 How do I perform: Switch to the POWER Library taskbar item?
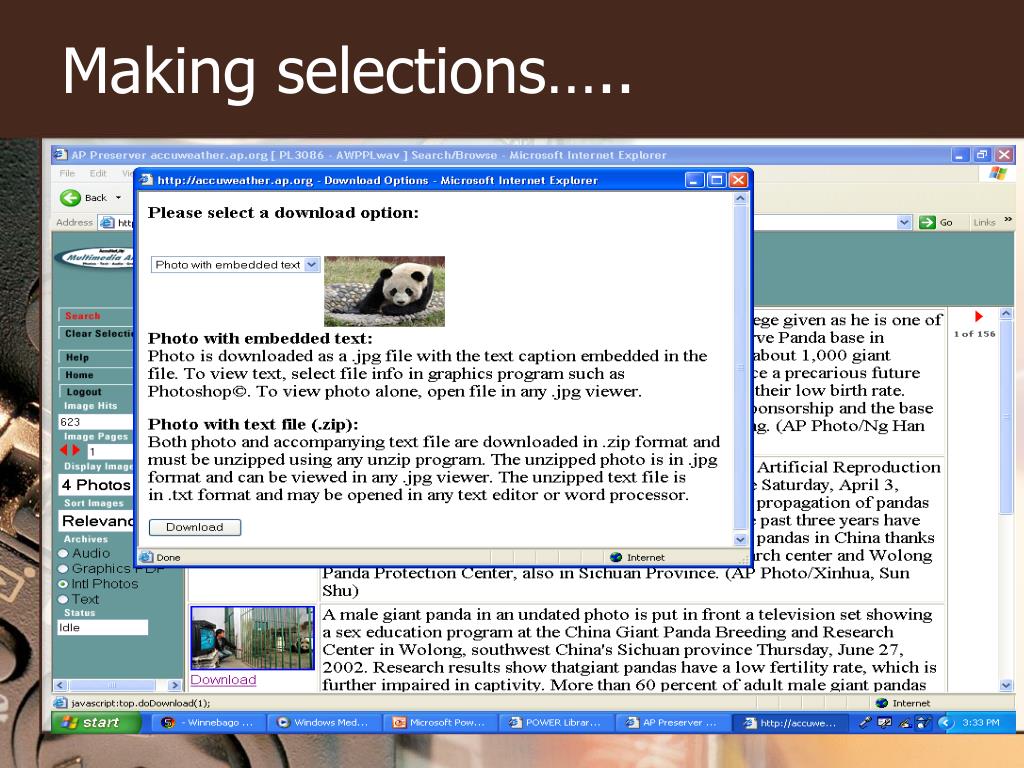pos(557,722)
